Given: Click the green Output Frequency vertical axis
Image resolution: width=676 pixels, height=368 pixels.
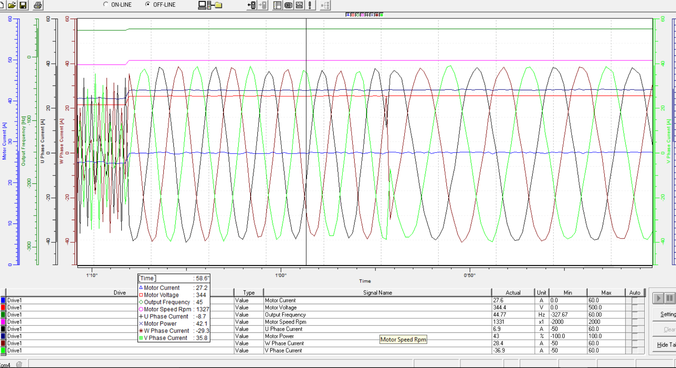Looking at the screenshot, I should pyautogui.click(x=31, y=141).
